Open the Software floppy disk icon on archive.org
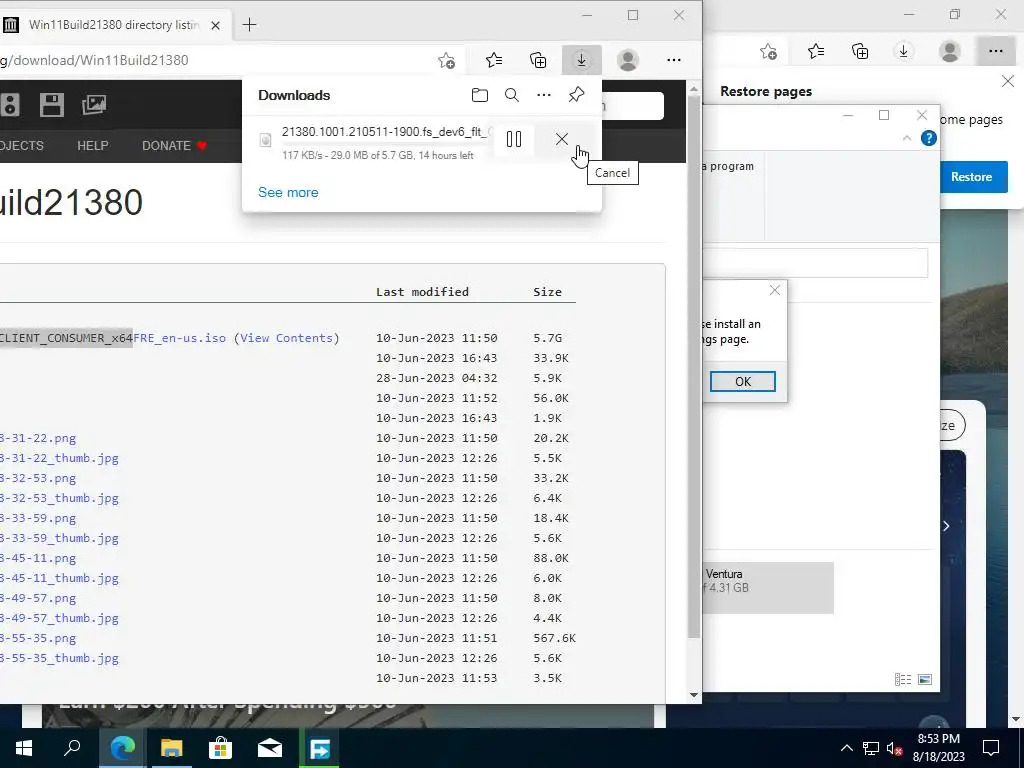The image size is (1024, 768). (52, 104)
